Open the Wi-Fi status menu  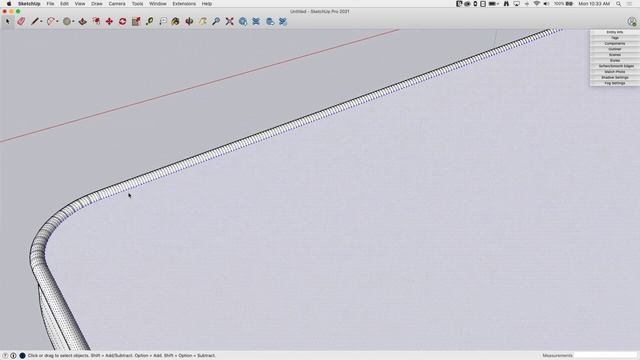(536, 4)
